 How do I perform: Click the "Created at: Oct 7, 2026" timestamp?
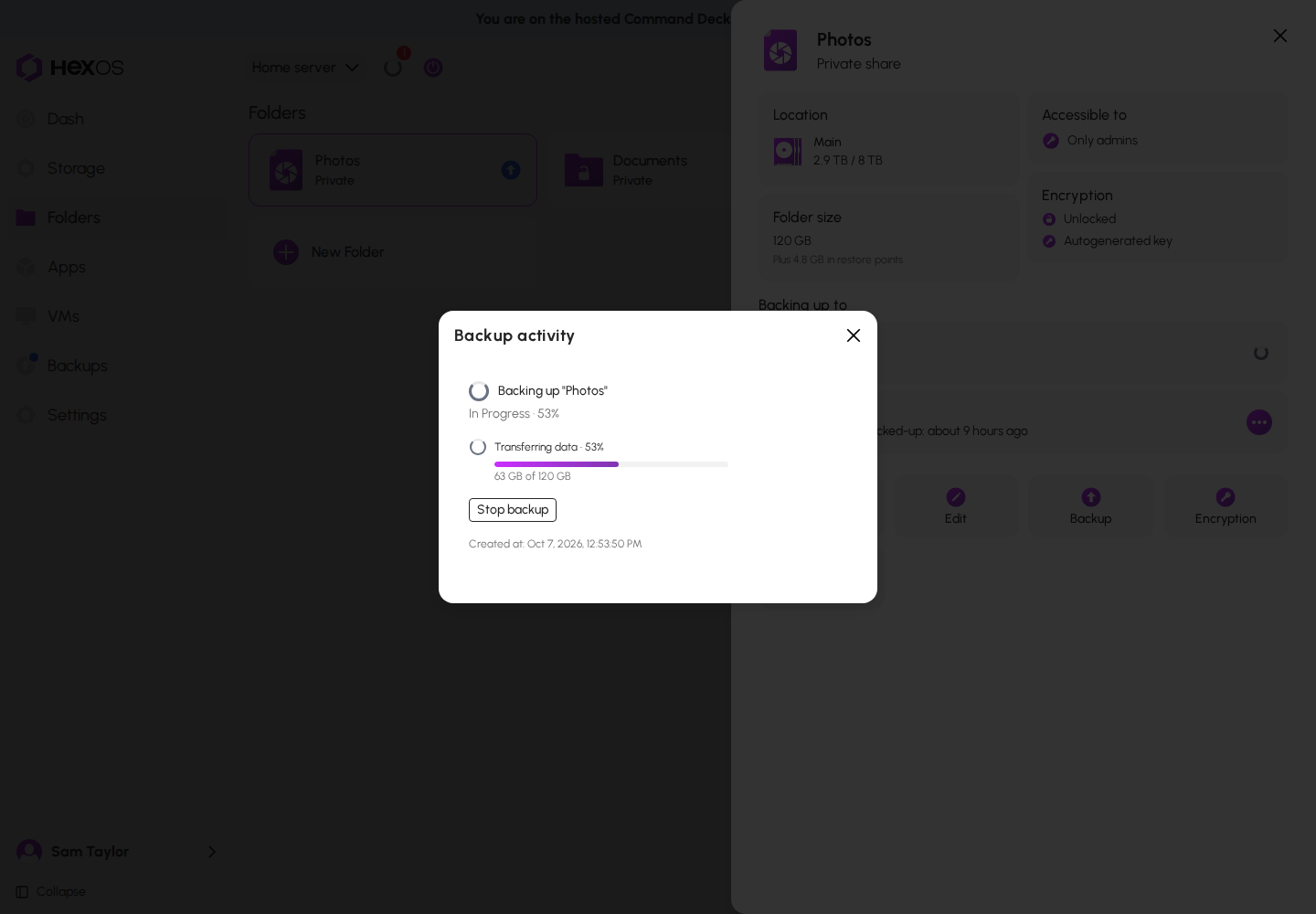coord(556,544)
